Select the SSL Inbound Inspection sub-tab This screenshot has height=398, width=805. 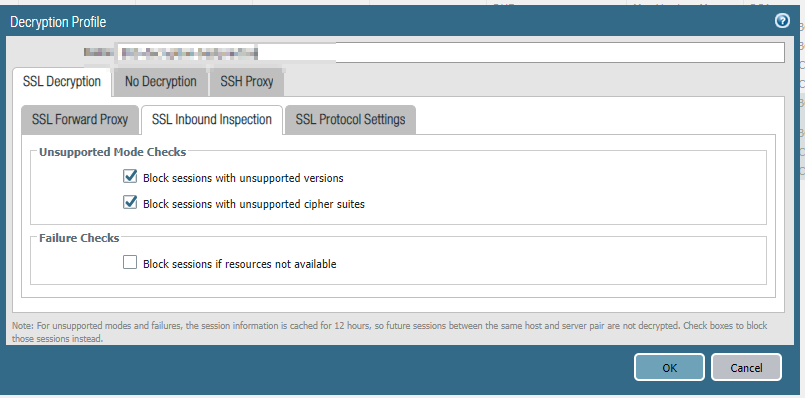click(x=212, y=120)
